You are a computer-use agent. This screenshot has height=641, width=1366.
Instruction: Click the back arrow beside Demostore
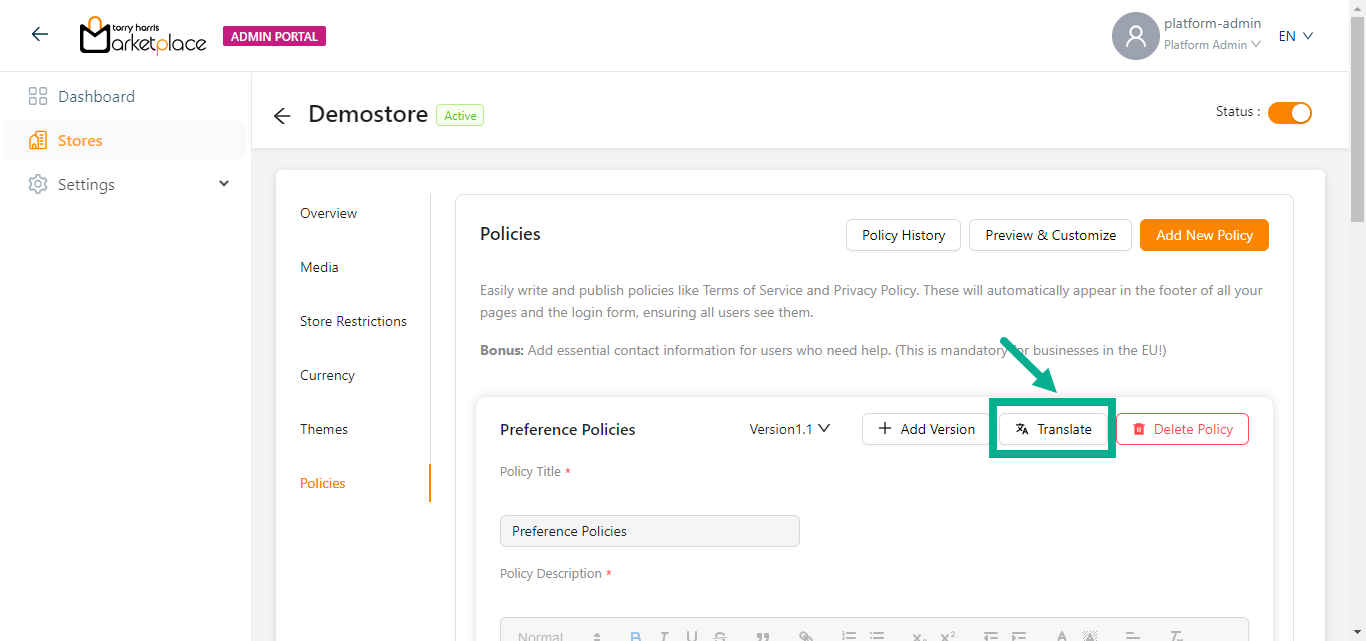coord(282,116)
